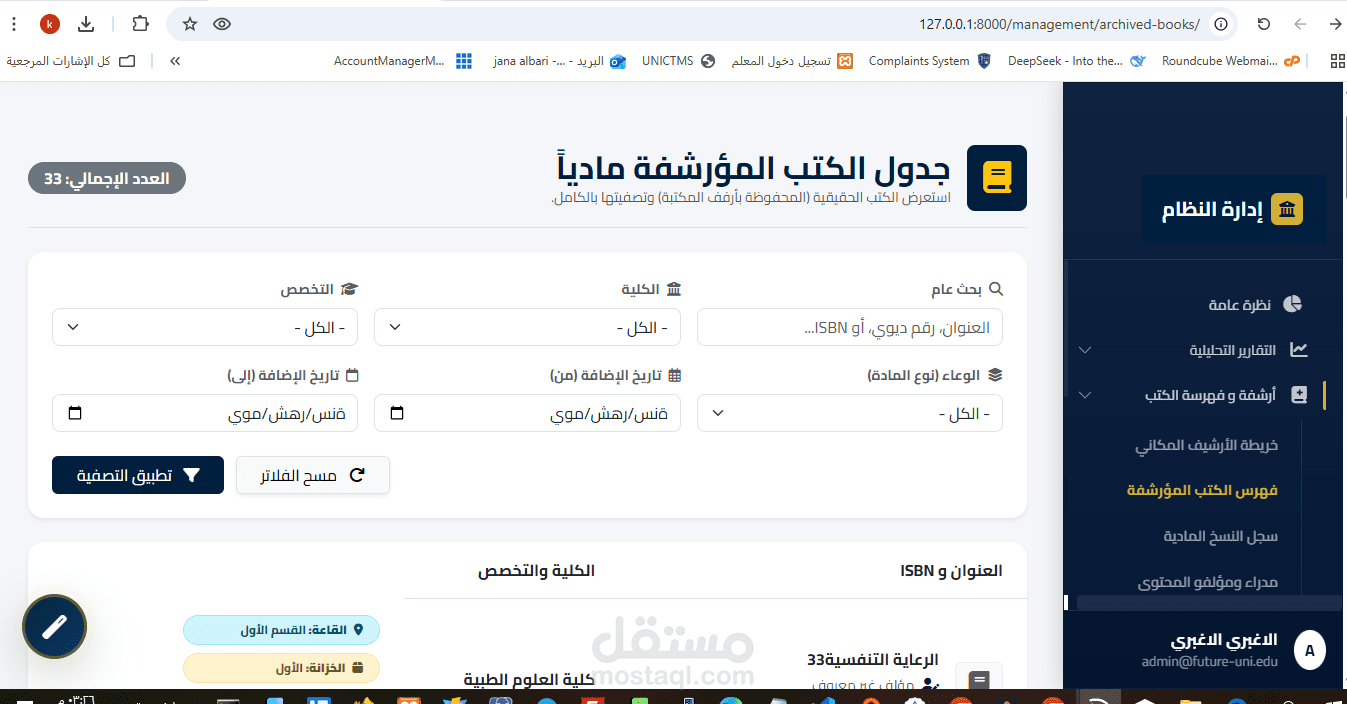Click the eye icon in address bar
This screenshot has height=704, width=1347.
tap(222, 24)
